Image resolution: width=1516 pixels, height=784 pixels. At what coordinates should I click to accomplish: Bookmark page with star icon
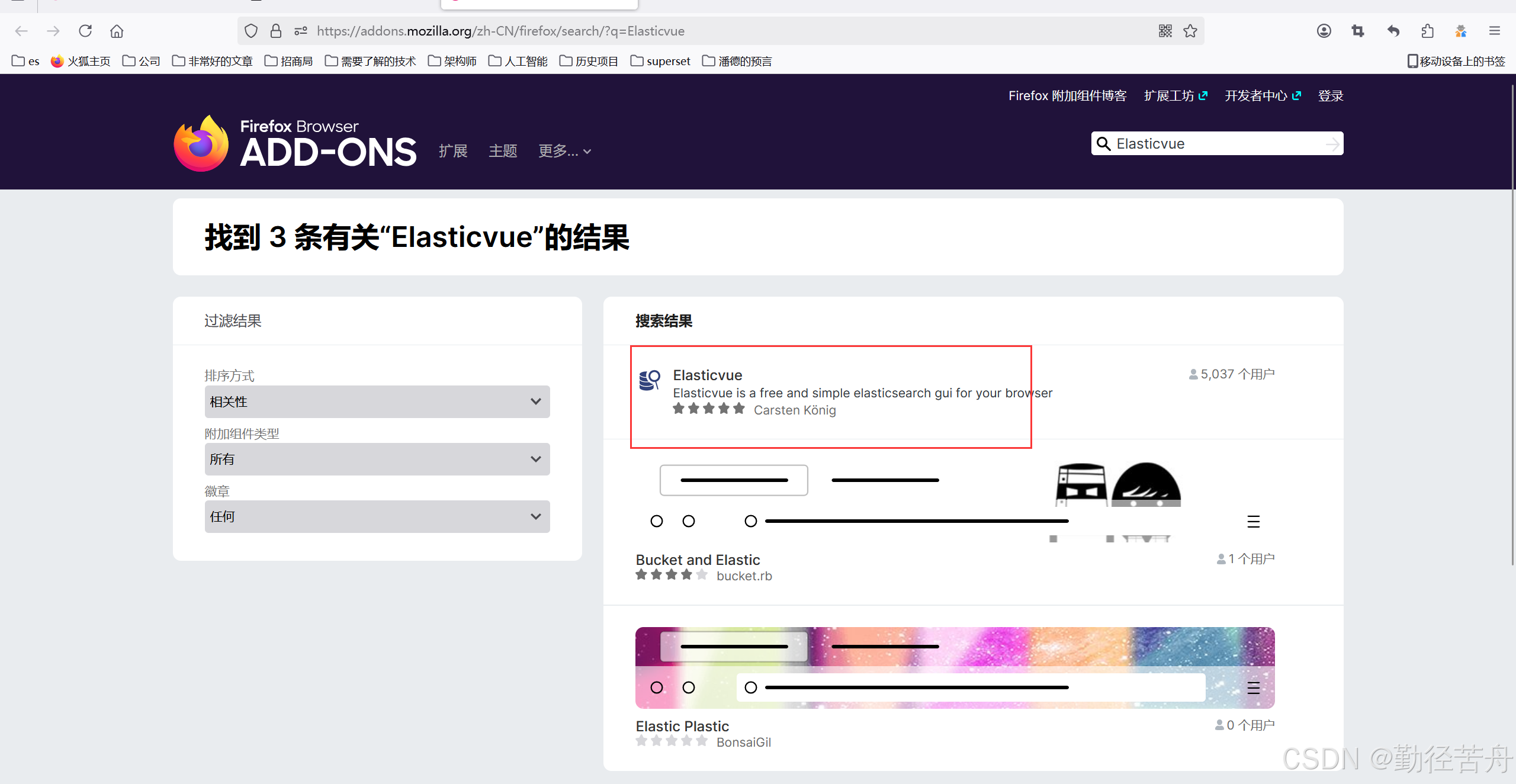click(1190, 31)
